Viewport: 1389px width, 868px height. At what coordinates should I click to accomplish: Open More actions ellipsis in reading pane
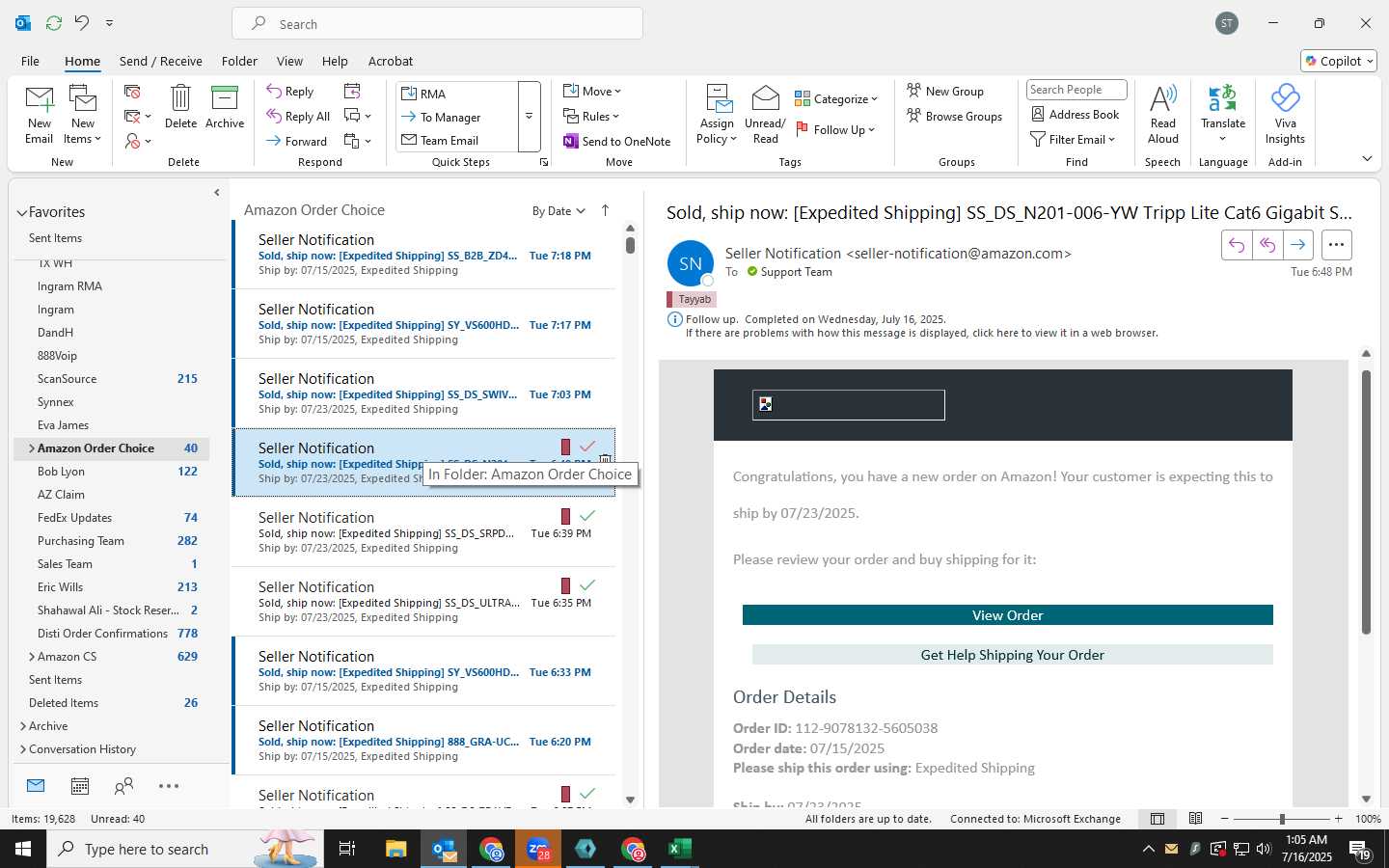tap(1336, 245)
